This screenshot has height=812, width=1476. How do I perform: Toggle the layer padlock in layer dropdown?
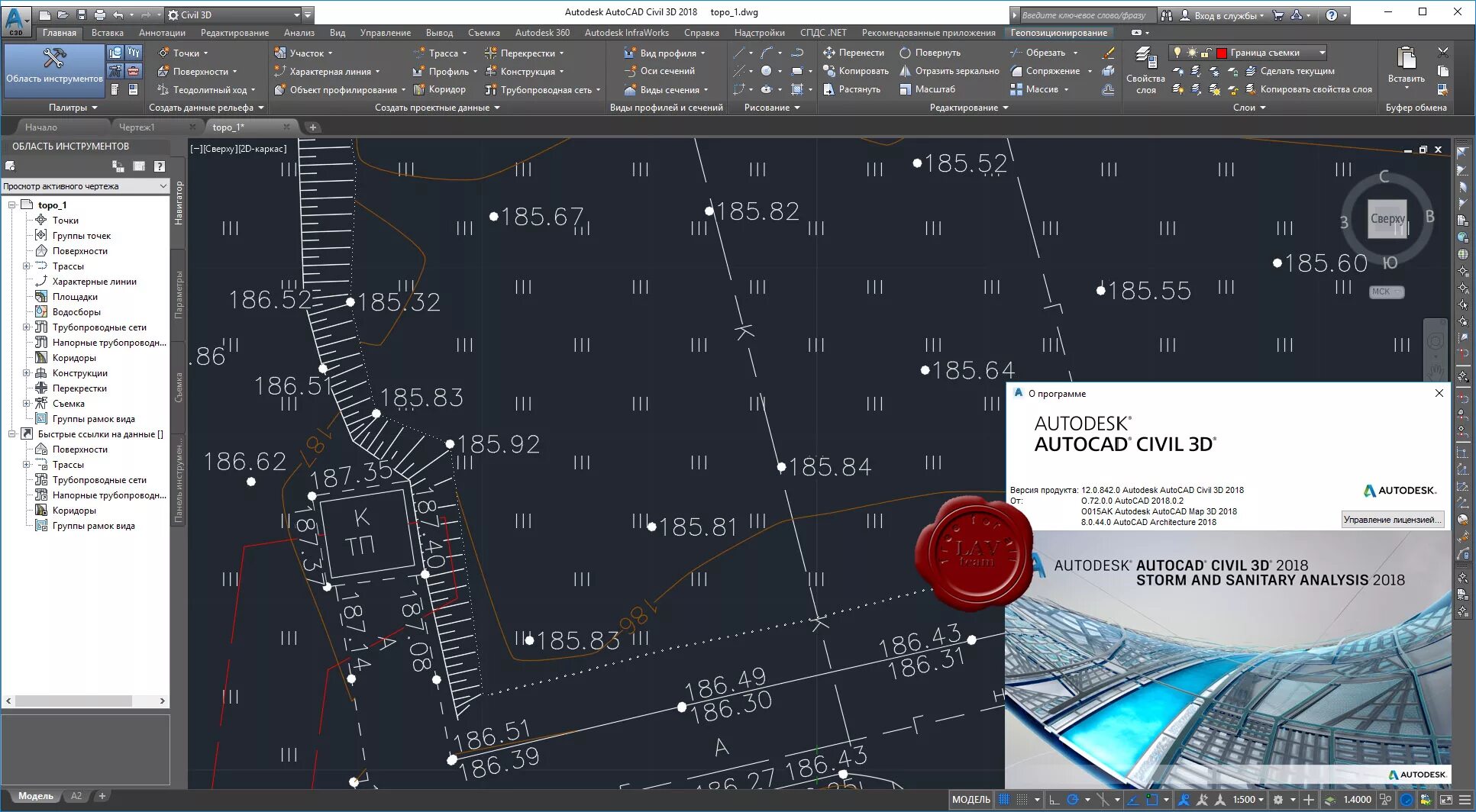pos(1206,53)
